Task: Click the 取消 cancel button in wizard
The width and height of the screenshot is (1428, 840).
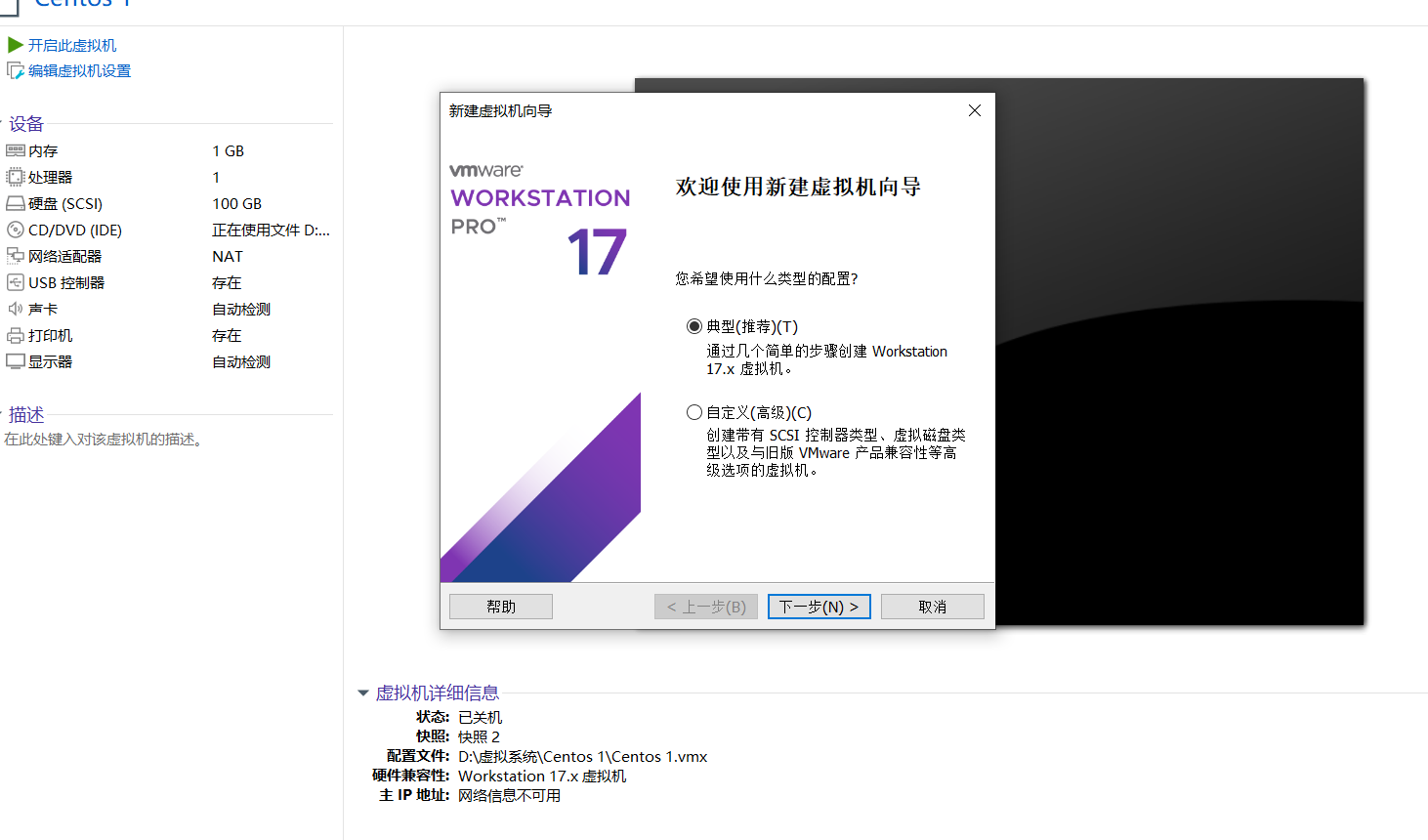Action: point(933,607)
